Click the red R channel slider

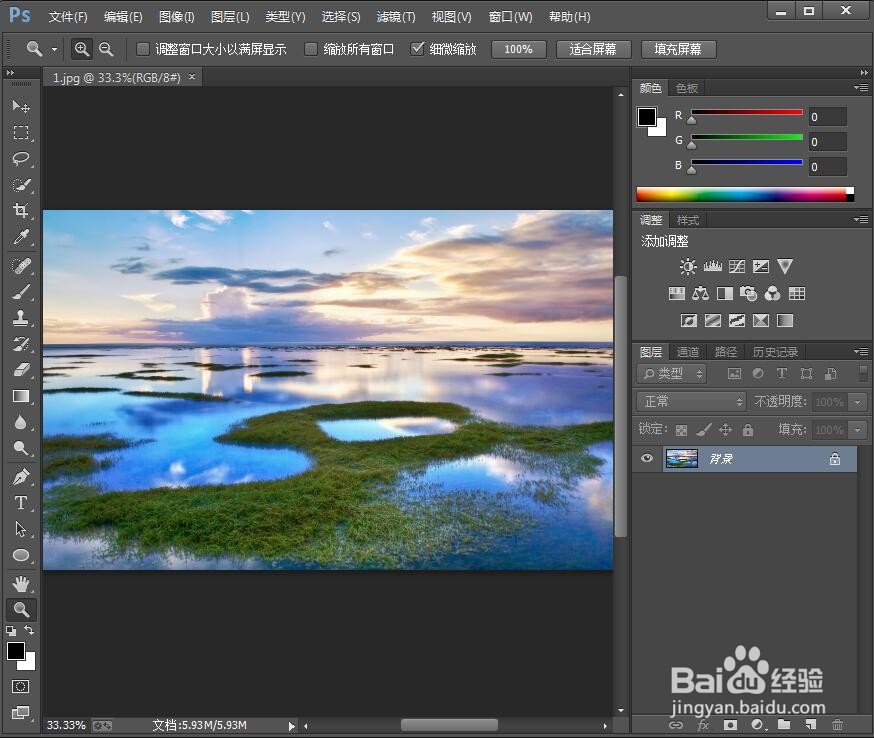coord(747,113)
